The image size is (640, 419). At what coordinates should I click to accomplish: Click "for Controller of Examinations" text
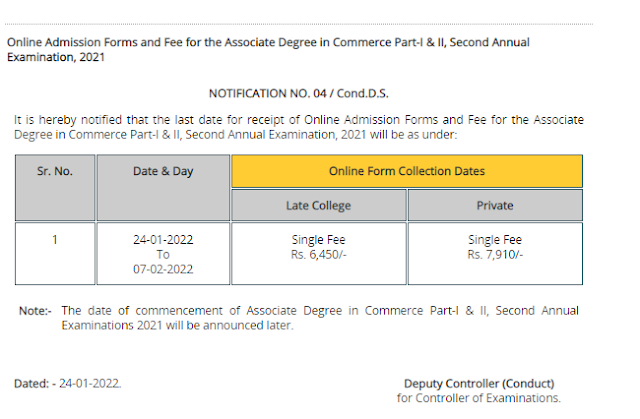tap(479, 398)
